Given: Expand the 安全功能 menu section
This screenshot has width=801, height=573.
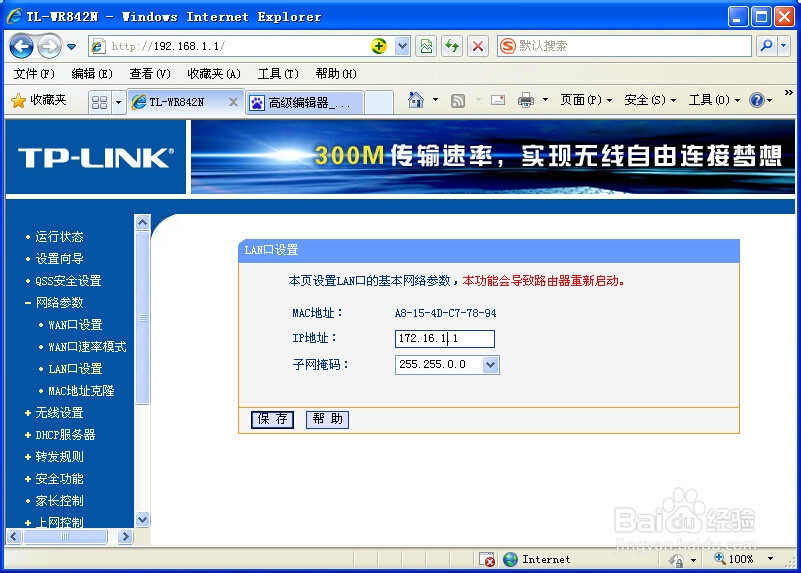Looking at the screenshot, I should coord(59,479).
